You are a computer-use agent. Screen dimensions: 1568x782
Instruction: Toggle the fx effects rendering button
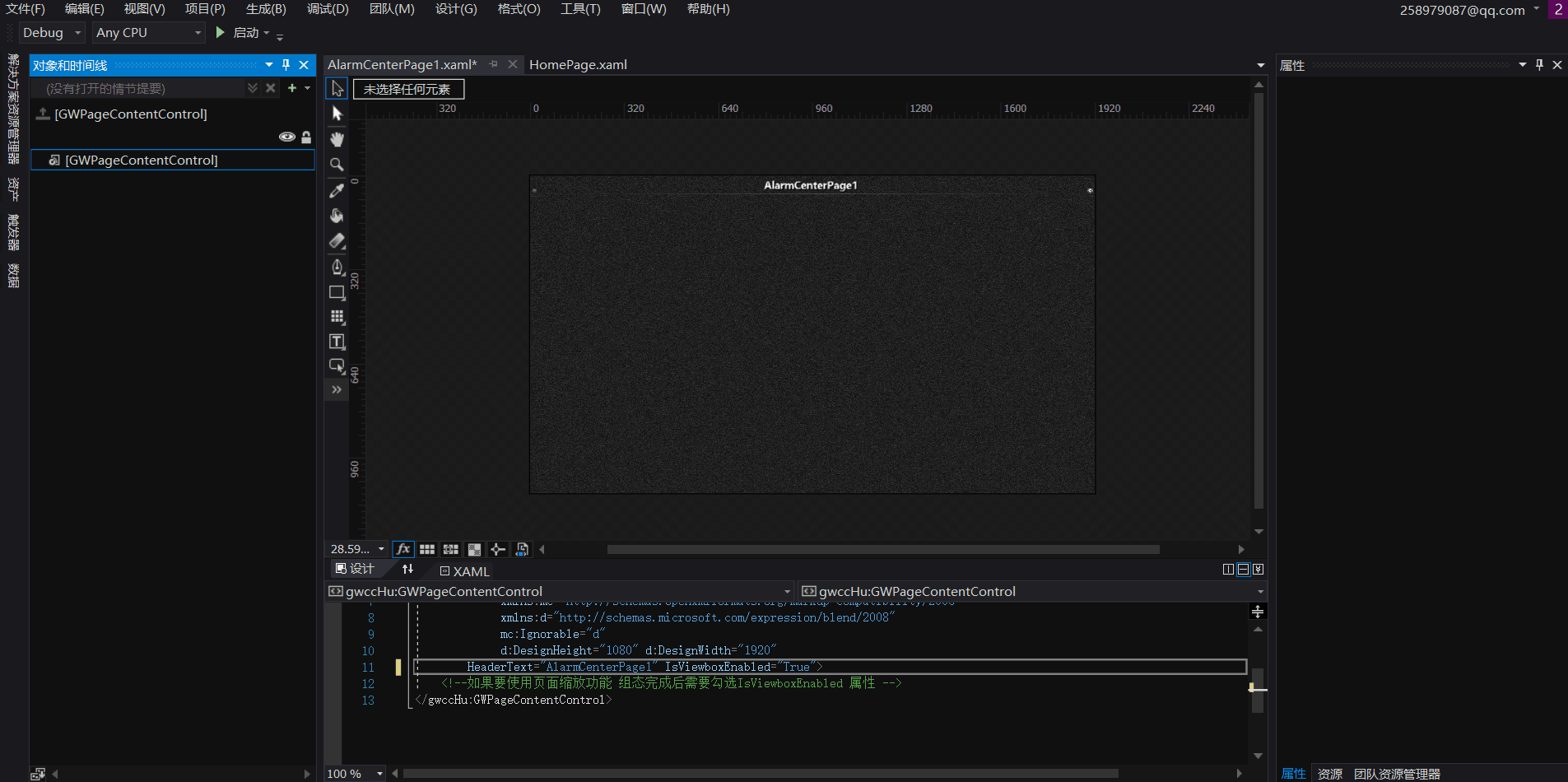click(402, 549)
